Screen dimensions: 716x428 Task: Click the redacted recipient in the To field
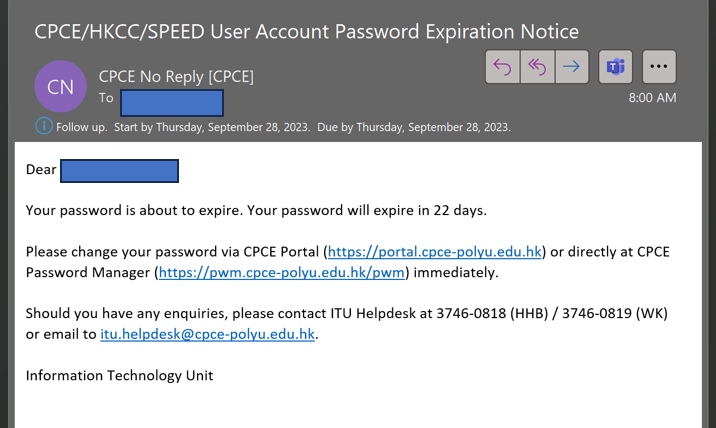(x=171, y=101)
